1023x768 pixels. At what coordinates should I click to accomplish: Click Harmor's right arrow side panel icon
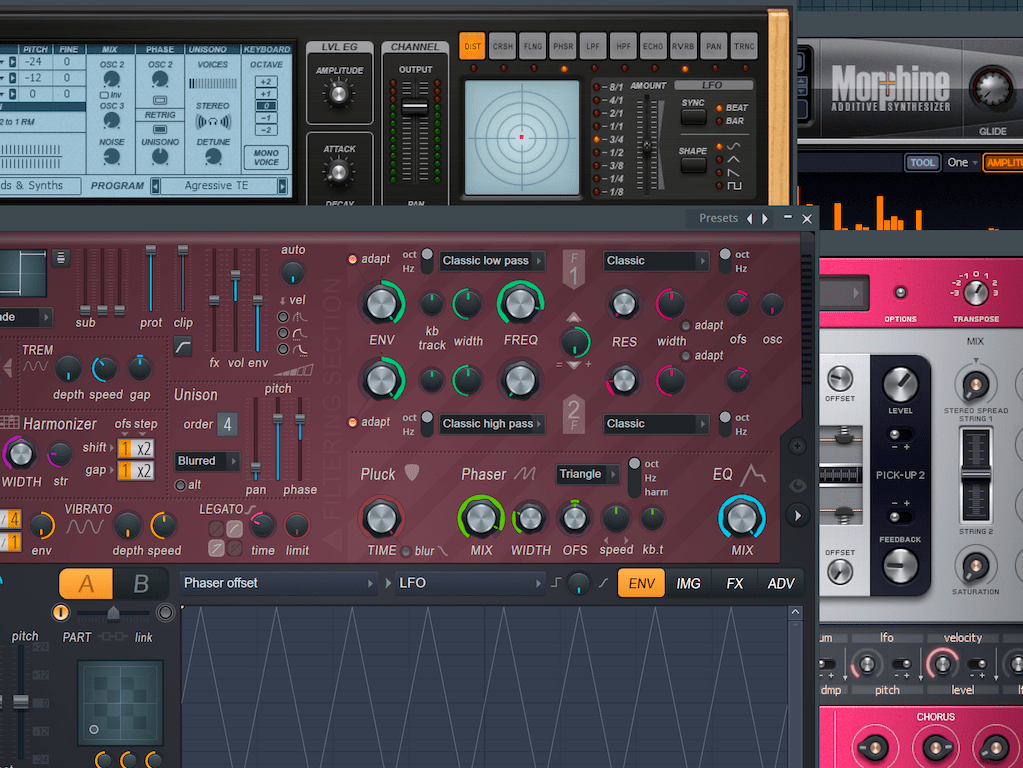(x=797, y=514)
